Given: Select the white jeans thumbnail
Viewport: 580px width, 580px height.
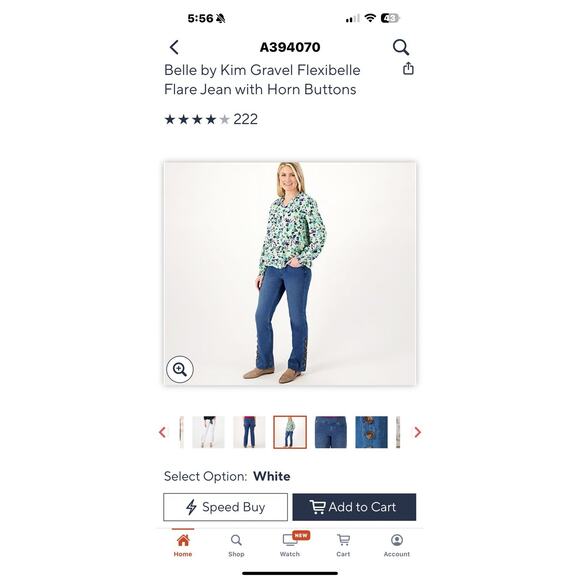Looking at the screenshot, I should click(208, 432).
